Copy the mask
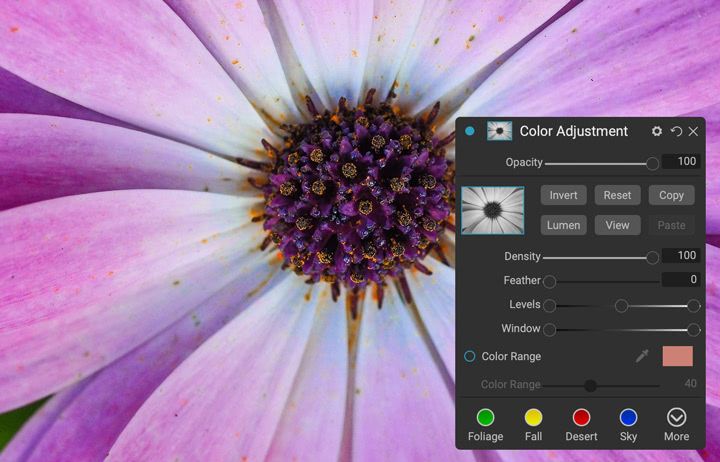This screenshot has height=462, width=720. (671, 195)
